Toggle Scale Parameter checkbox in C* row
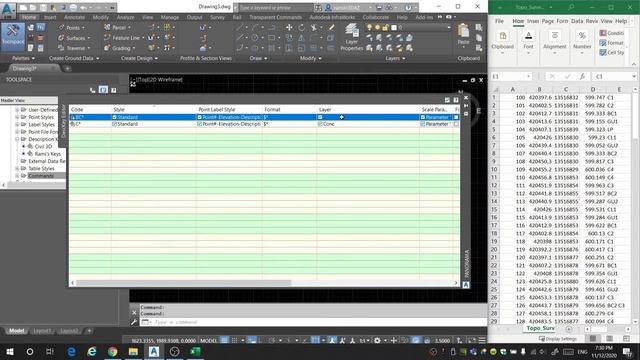640x360 pixels. (x=423, y=124)
